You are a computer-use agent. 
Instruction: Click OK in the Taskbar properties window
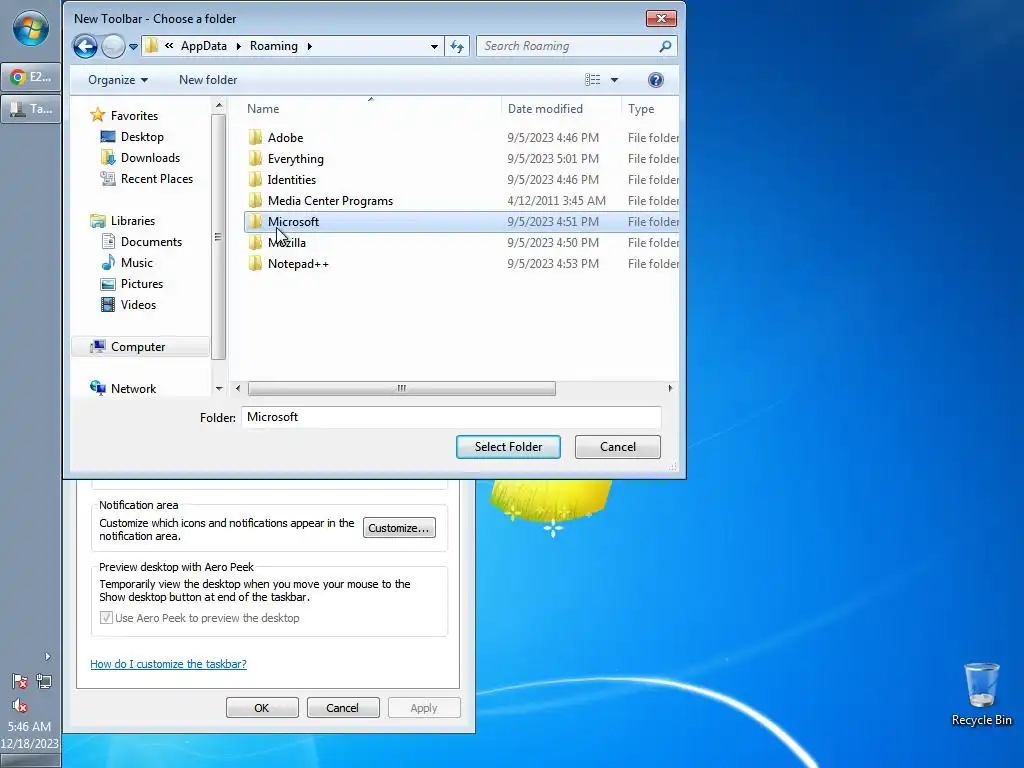pyautogui.click(x=262, y=708)
